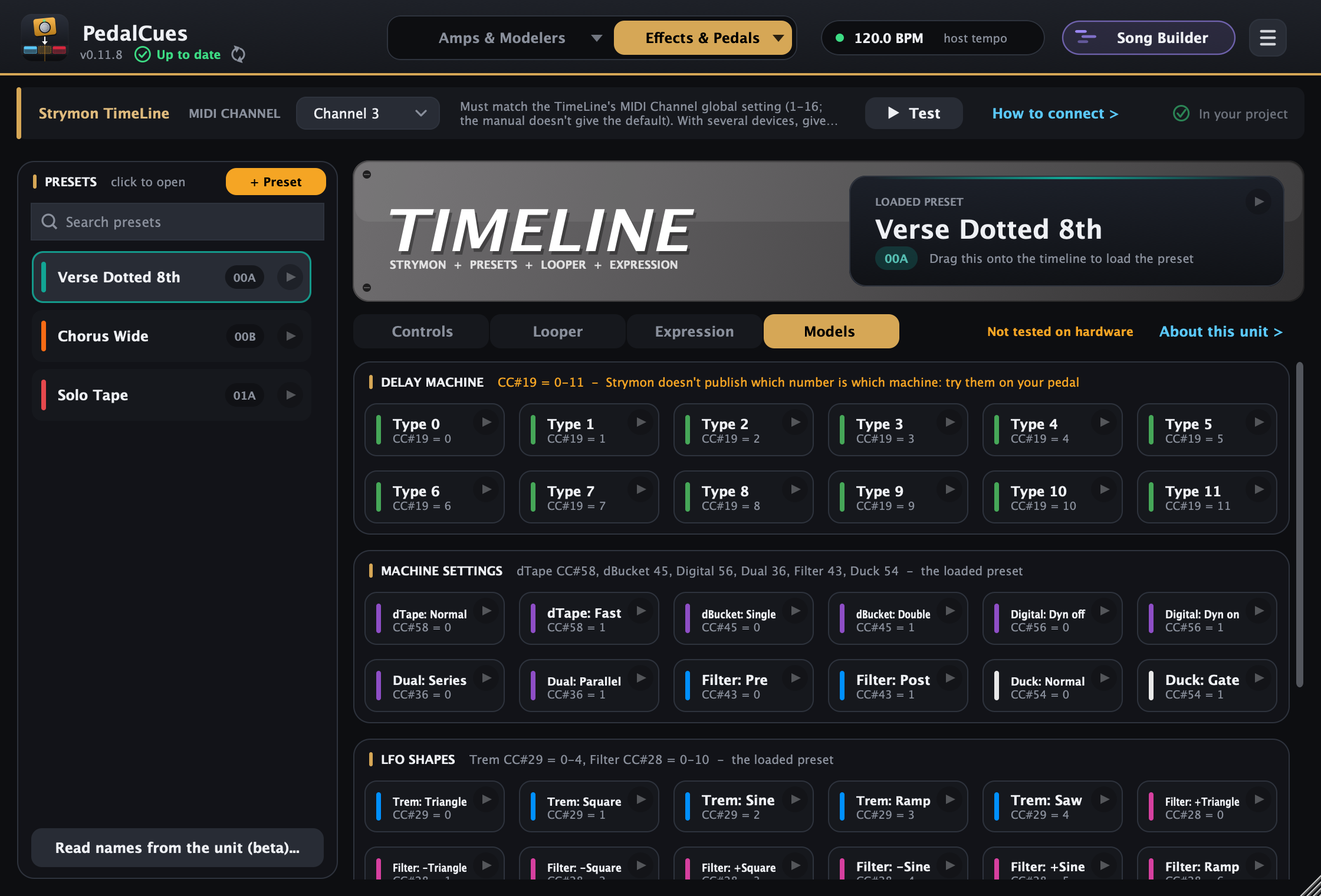Send delay machine Type 7
1321x896 pixels.
point(589,497)
